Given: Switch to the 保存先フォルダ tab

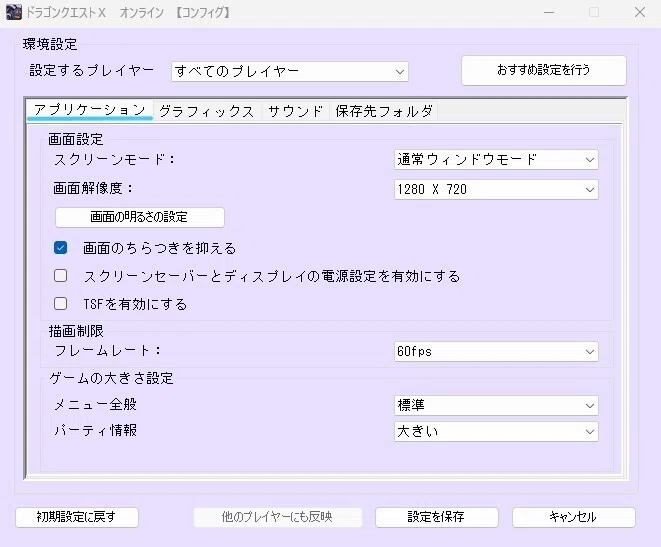Looking at the screenshot, I should [384, 111].
